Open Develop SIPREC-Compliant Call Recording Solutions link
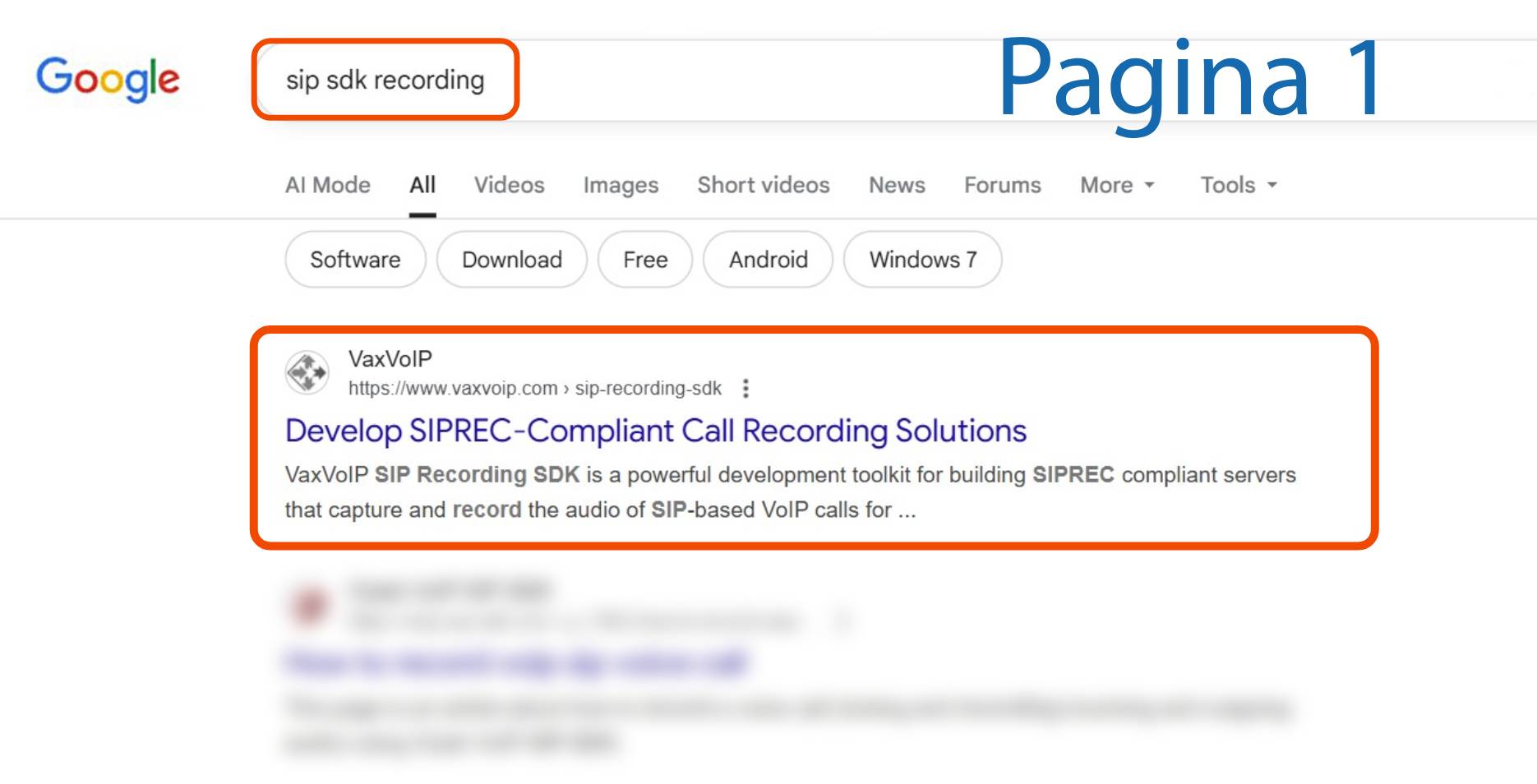The height and width of the screenshot is (784, 1537). click(655, 431)
